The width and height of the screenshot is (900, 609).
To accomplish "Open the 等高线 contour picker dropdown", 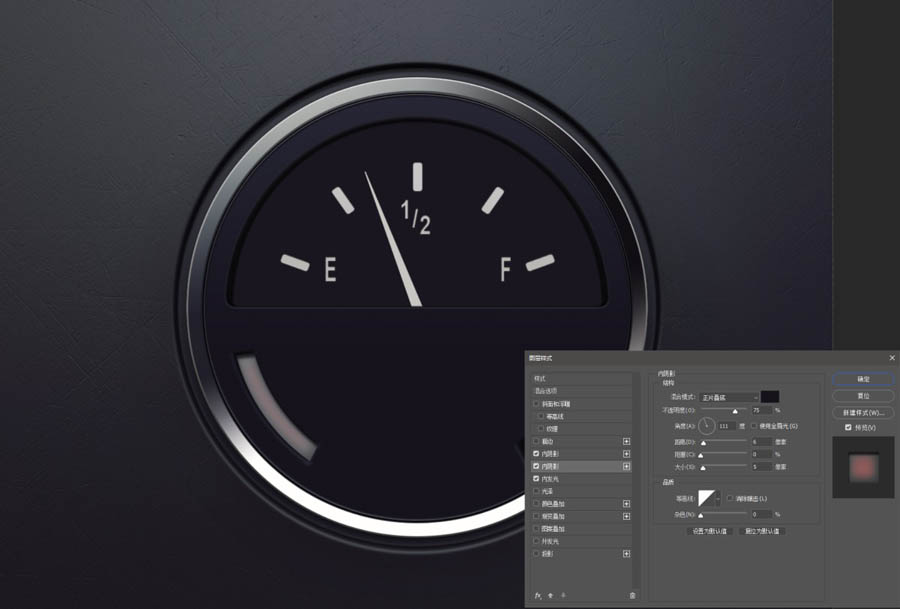I will pyautogui.click(x=717, y=498).
